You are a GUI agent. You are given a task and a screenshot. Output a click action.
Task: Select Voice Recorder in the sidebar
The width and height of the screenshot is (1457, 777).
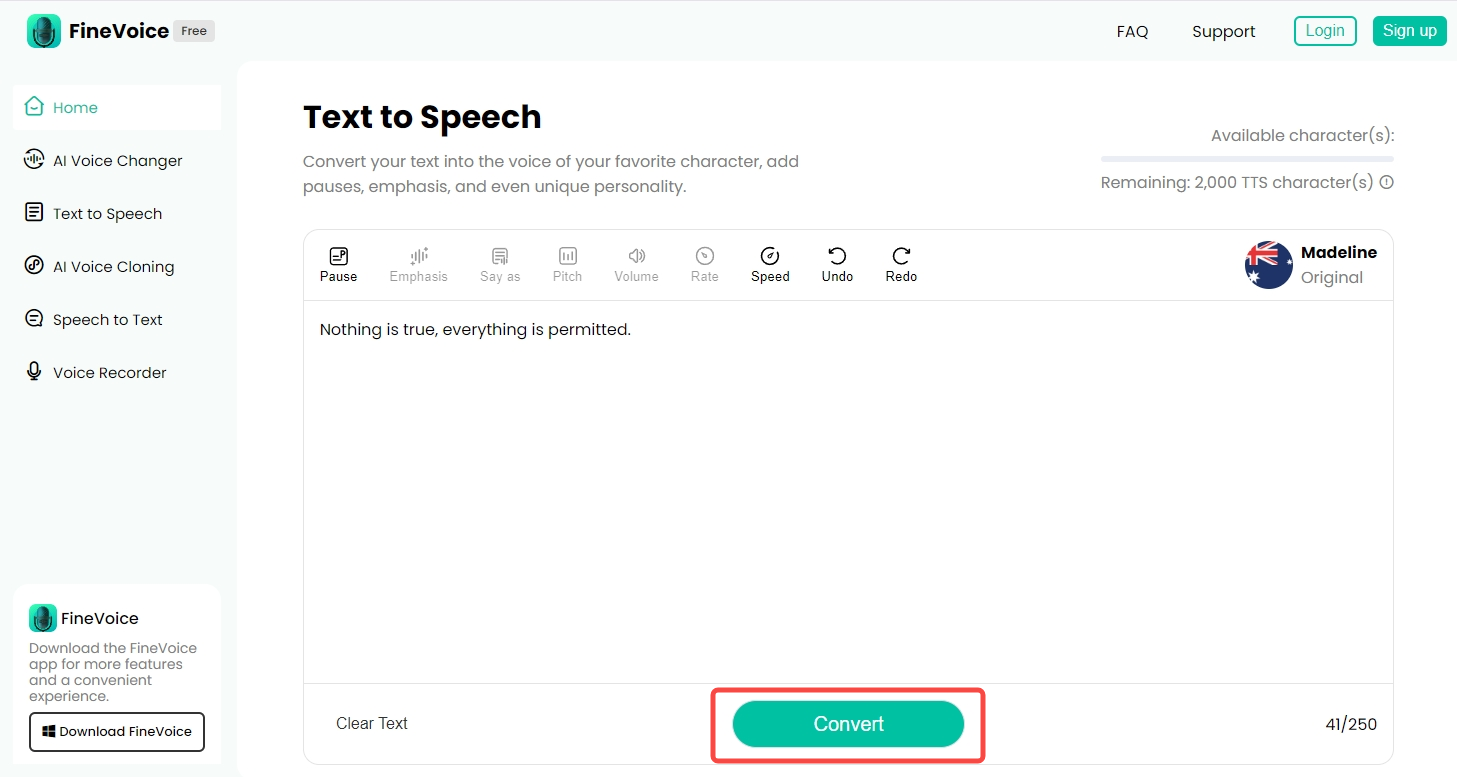tap(109, 372)
